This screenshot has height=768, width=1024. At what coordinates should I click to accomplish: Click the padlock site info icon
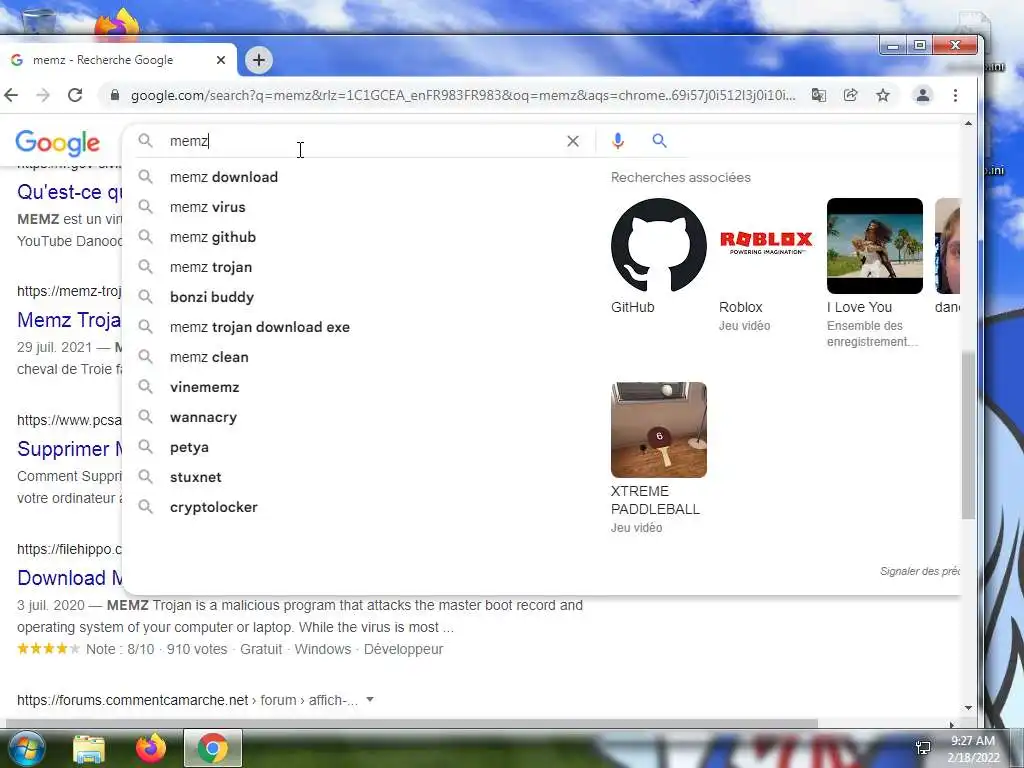pos(115,95)
